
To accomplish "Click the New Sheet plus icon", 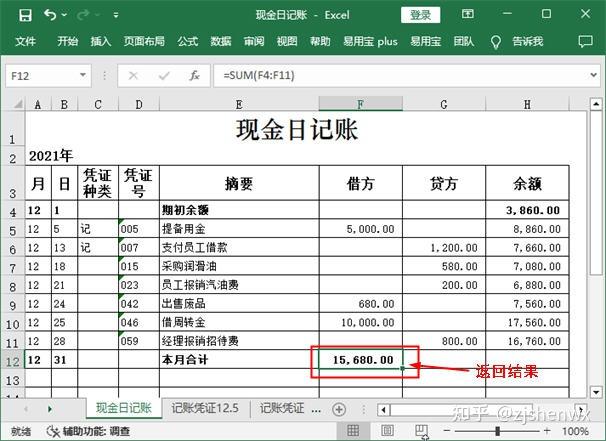I will [339, 409].
